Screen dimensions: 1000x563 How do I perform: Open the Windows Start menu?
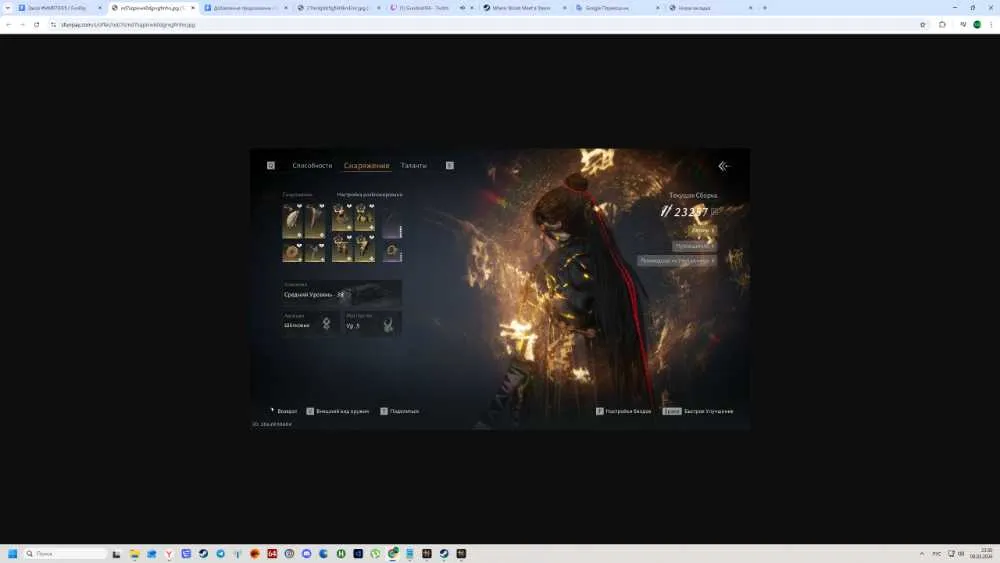(x=12, y=553)
